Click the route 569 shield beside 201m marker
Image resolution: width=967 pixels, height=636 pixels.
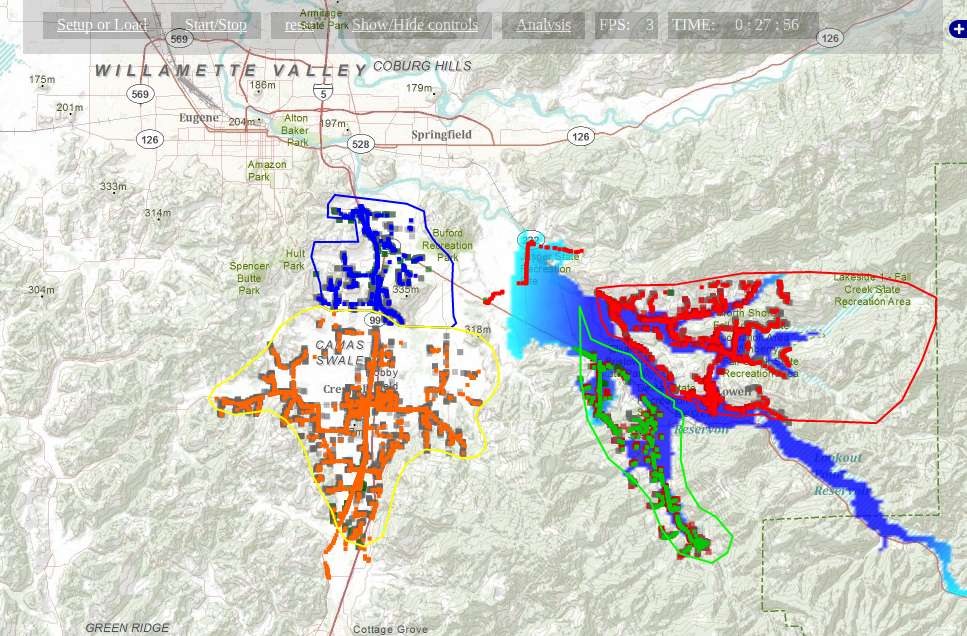140,94
